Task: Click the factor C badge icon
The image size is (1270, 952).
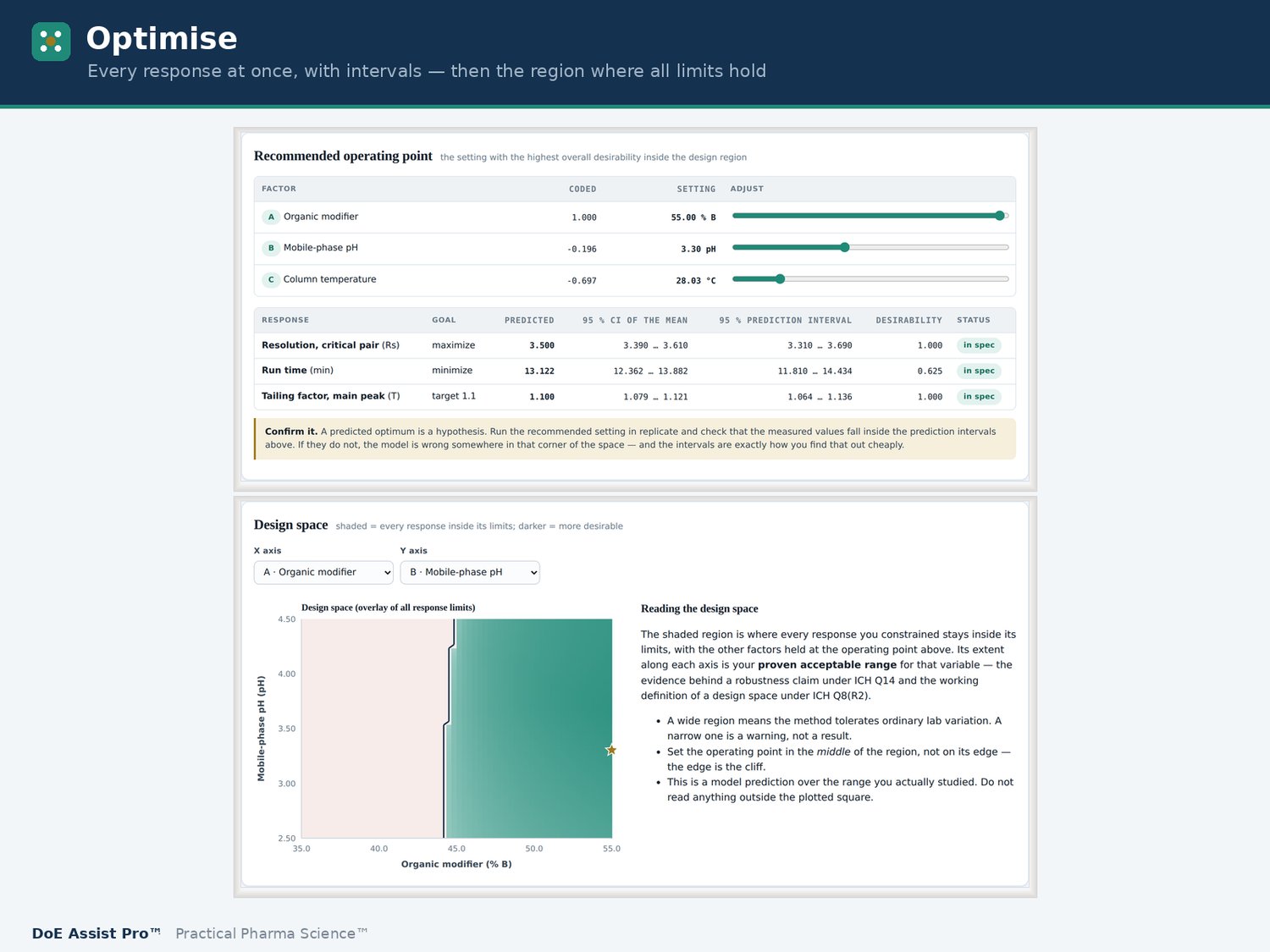Action: 271,279
